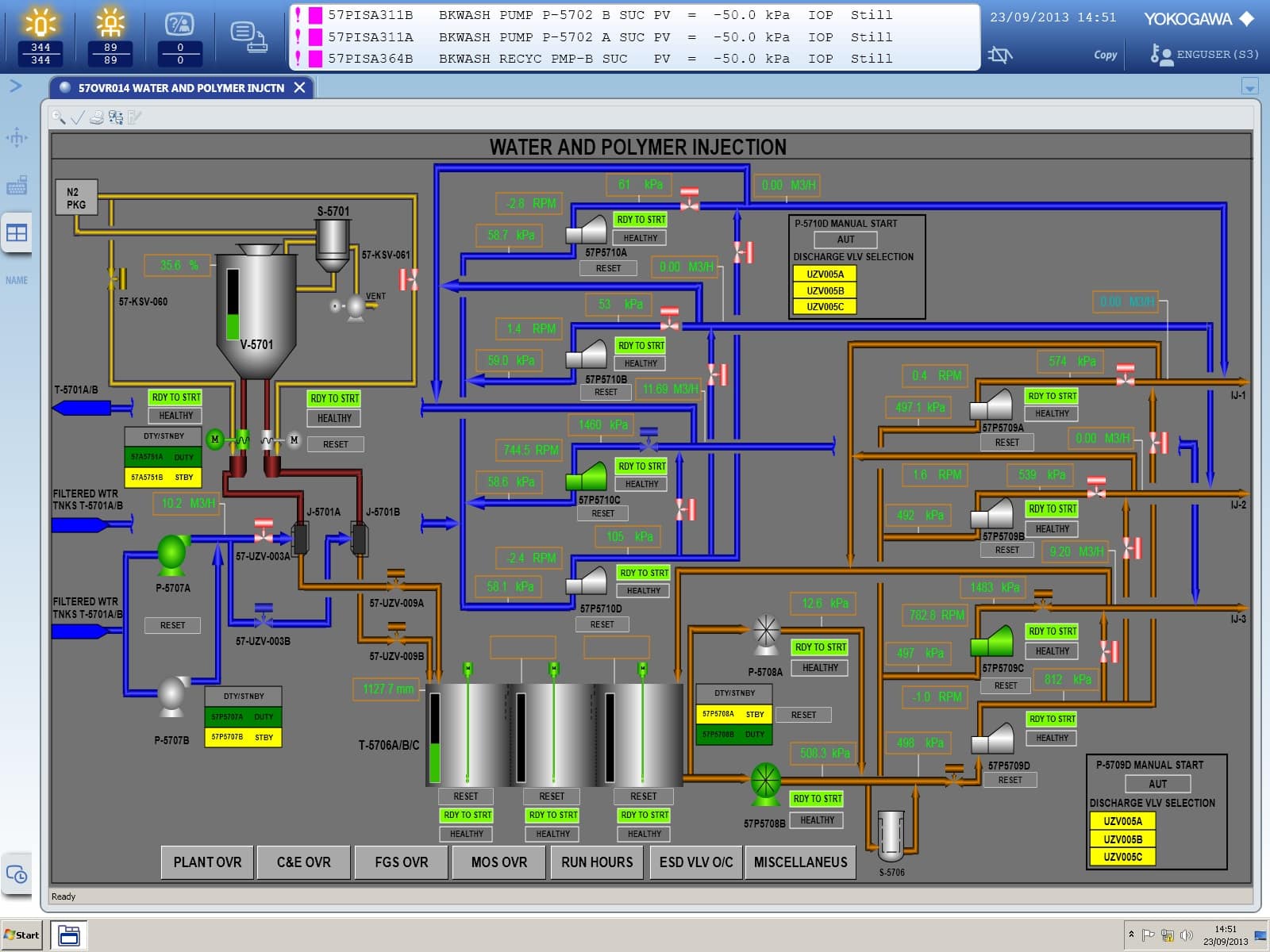Click the operator guide message icon
1270x952 pixels.
[180, 35]
